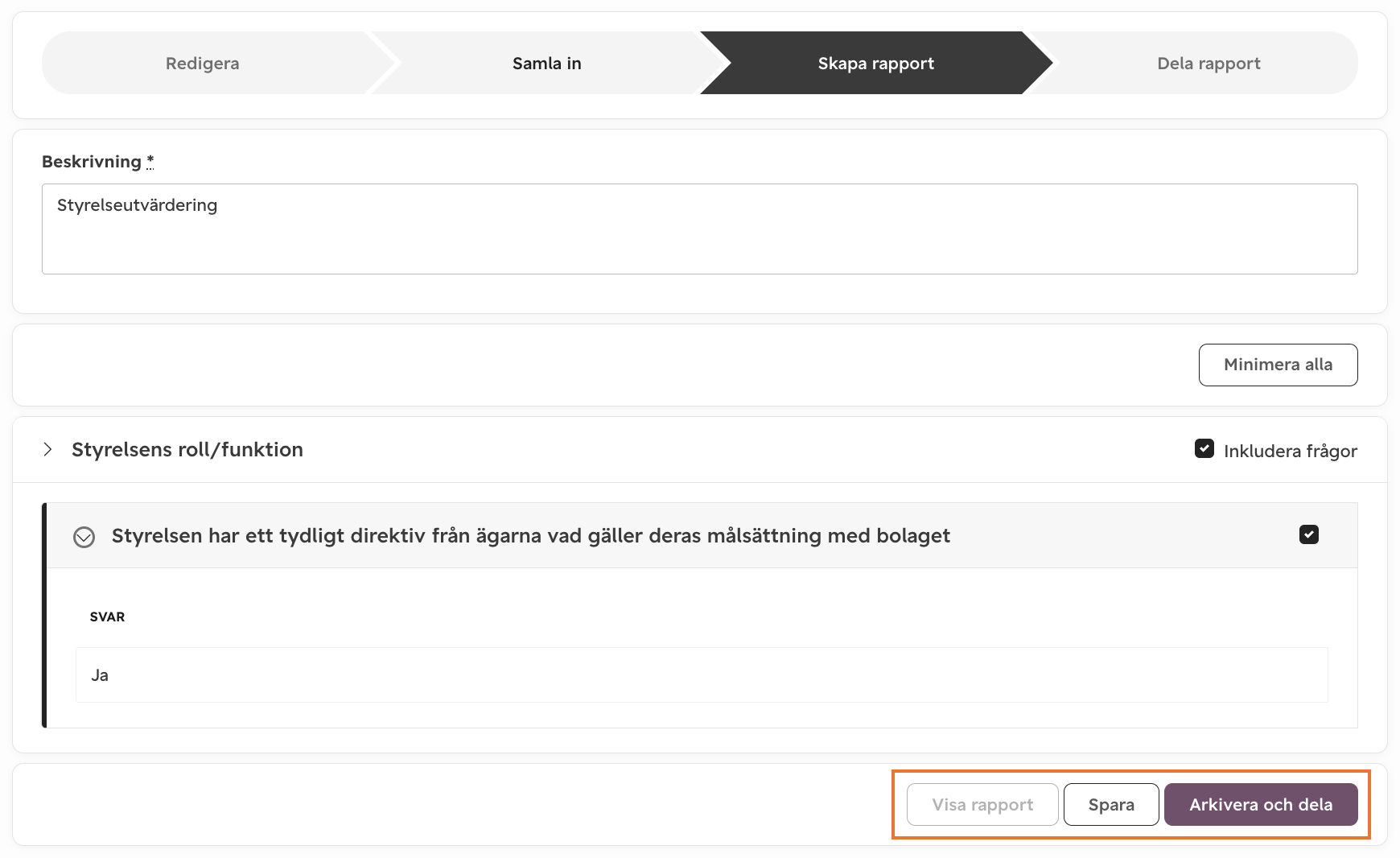1400x858 pixels.
Task: Click the Beskrivning field label
Action: pos(92,162)
